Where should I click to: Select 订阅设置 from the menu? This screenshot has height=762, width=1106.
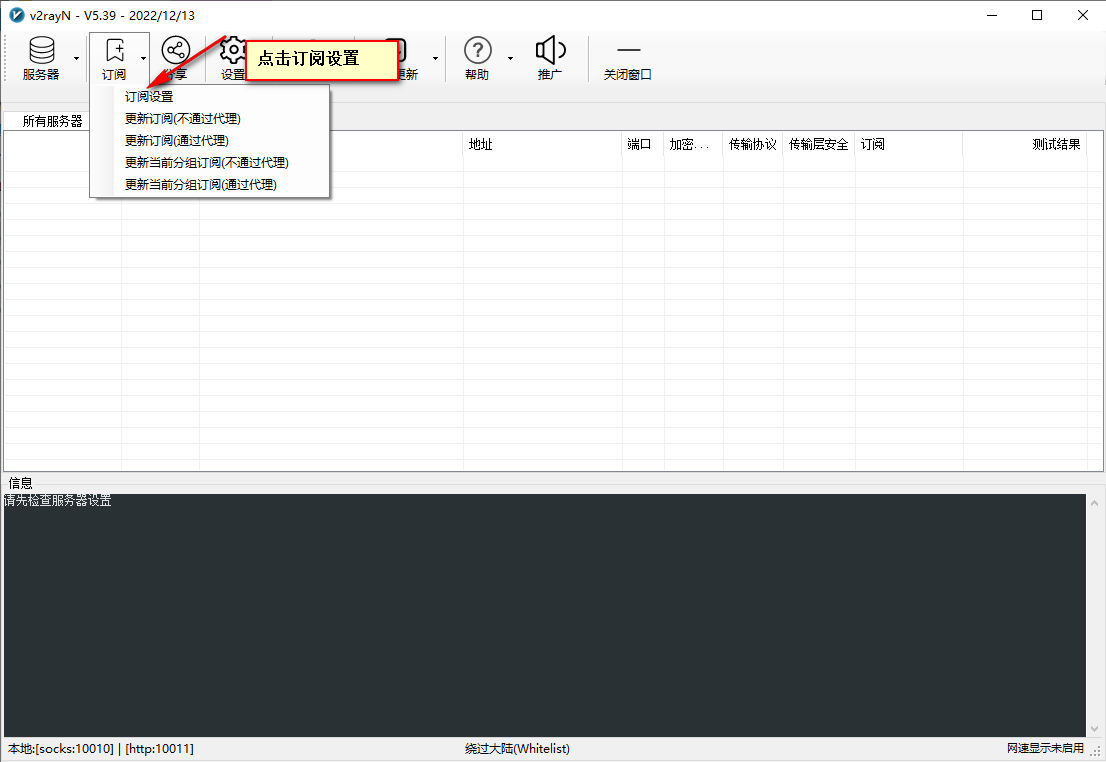[x=149, y=97]
